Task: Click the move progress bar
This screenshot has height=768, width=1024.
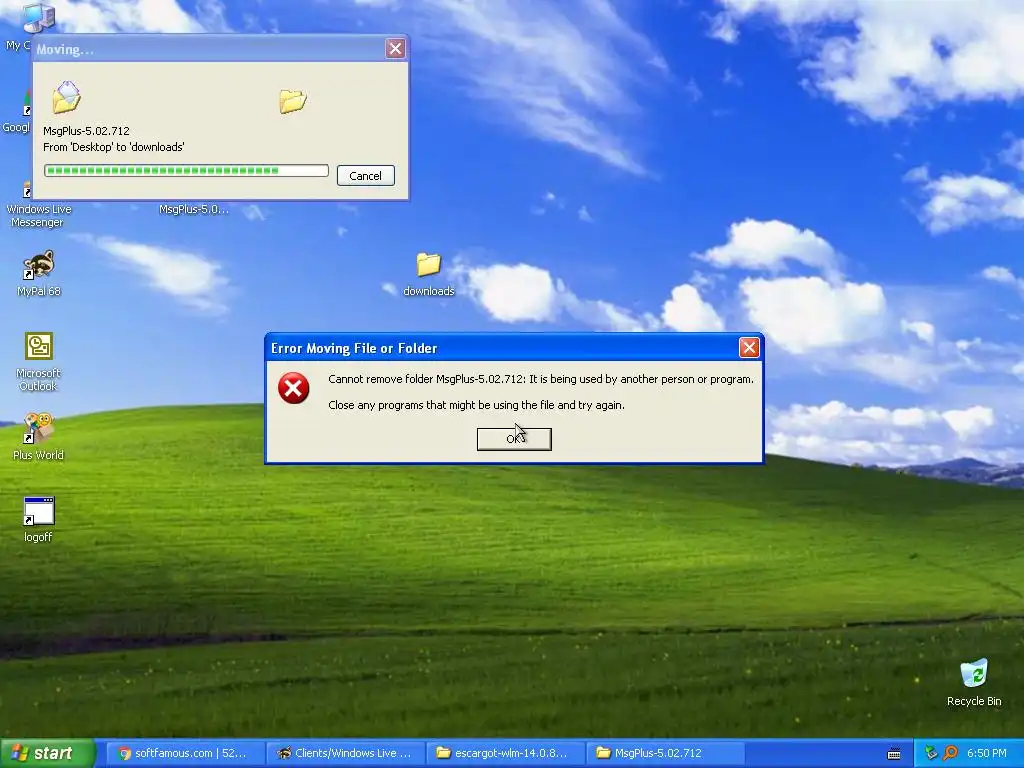Action: 186,170
